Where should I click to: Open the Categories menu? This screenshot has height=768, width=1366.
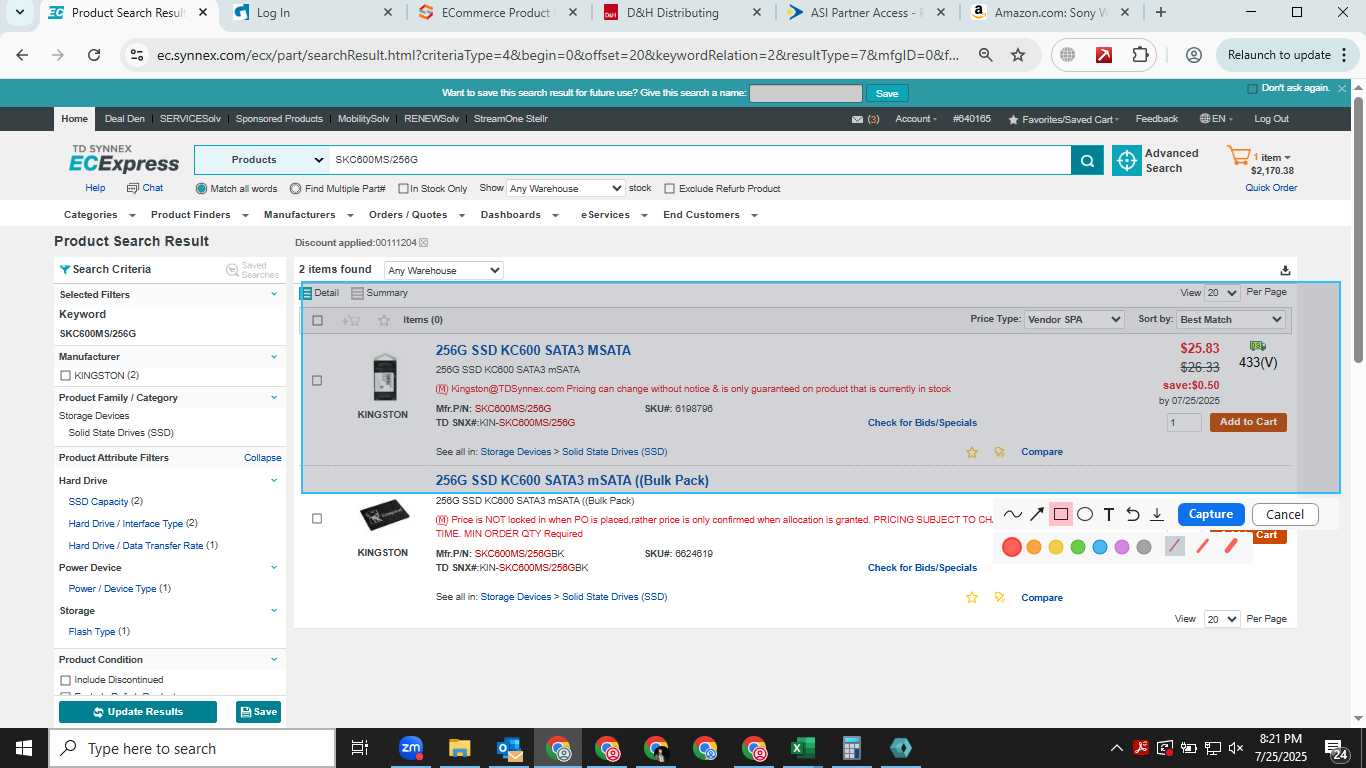coord(98,215)
